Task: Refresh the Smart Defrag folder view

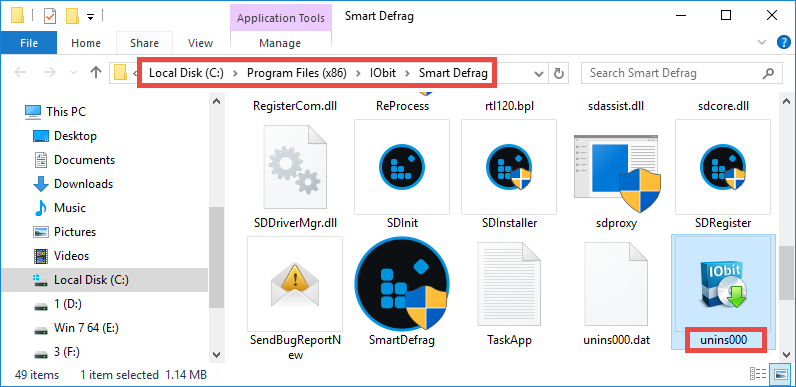Action: click(x=558, y=73)
